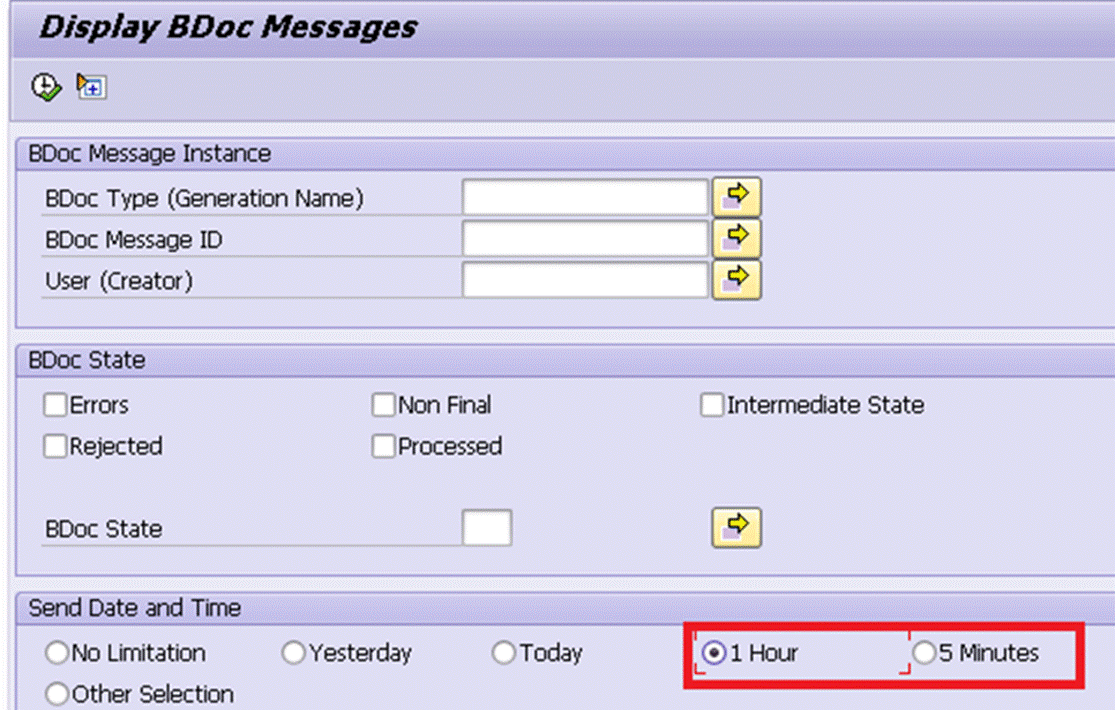The height and width of the screenshot is (710, 1115).
Task: Focus the small BDoc State input field
Action: (486, 527)
